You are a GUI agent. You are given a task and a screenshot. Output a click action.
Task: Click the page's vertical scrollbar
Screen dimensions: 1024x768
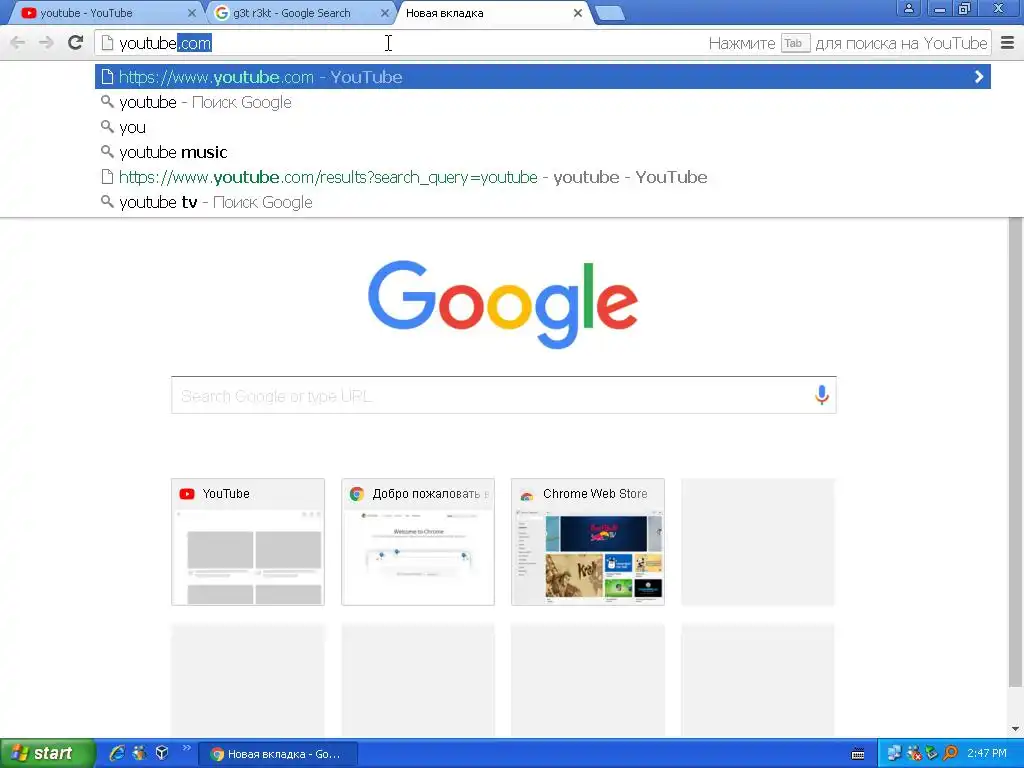pos(1016,452)
